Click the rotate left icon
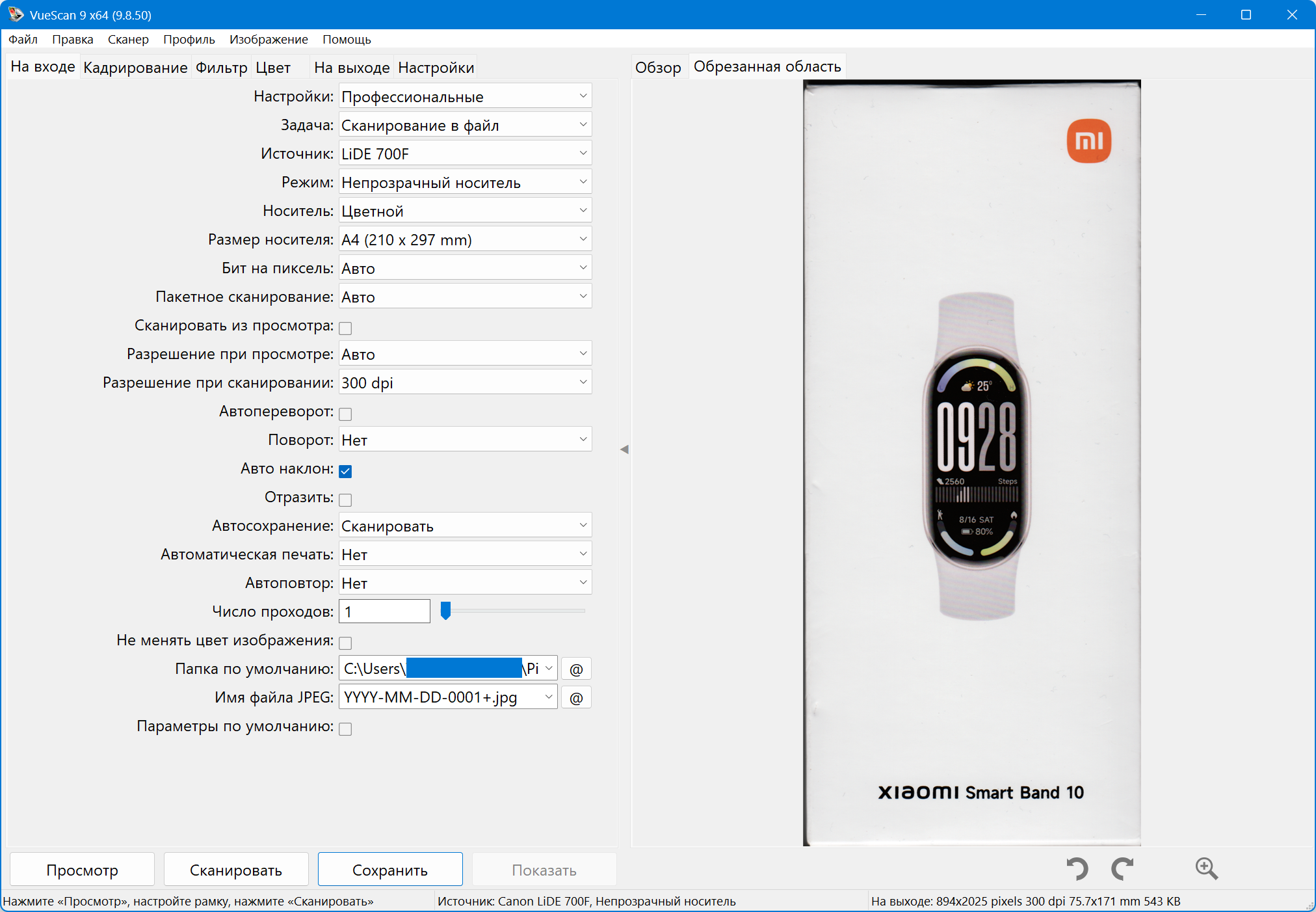Image resolution: width=1316 pixels, height=912 pixels. click(x=1077, y=868)
